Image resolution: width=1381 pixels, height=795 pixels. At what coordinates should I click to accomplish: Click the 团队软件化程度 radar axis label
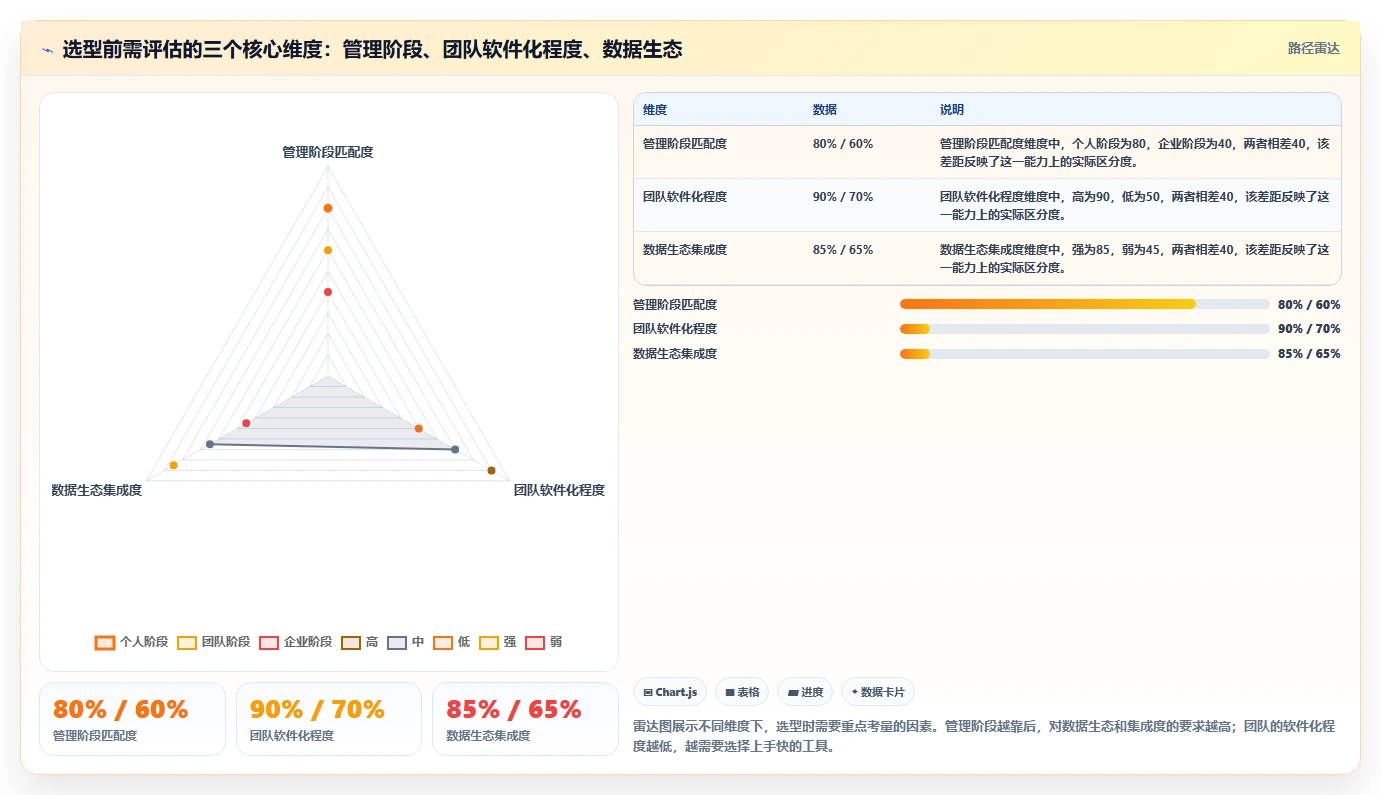(559, 490)
